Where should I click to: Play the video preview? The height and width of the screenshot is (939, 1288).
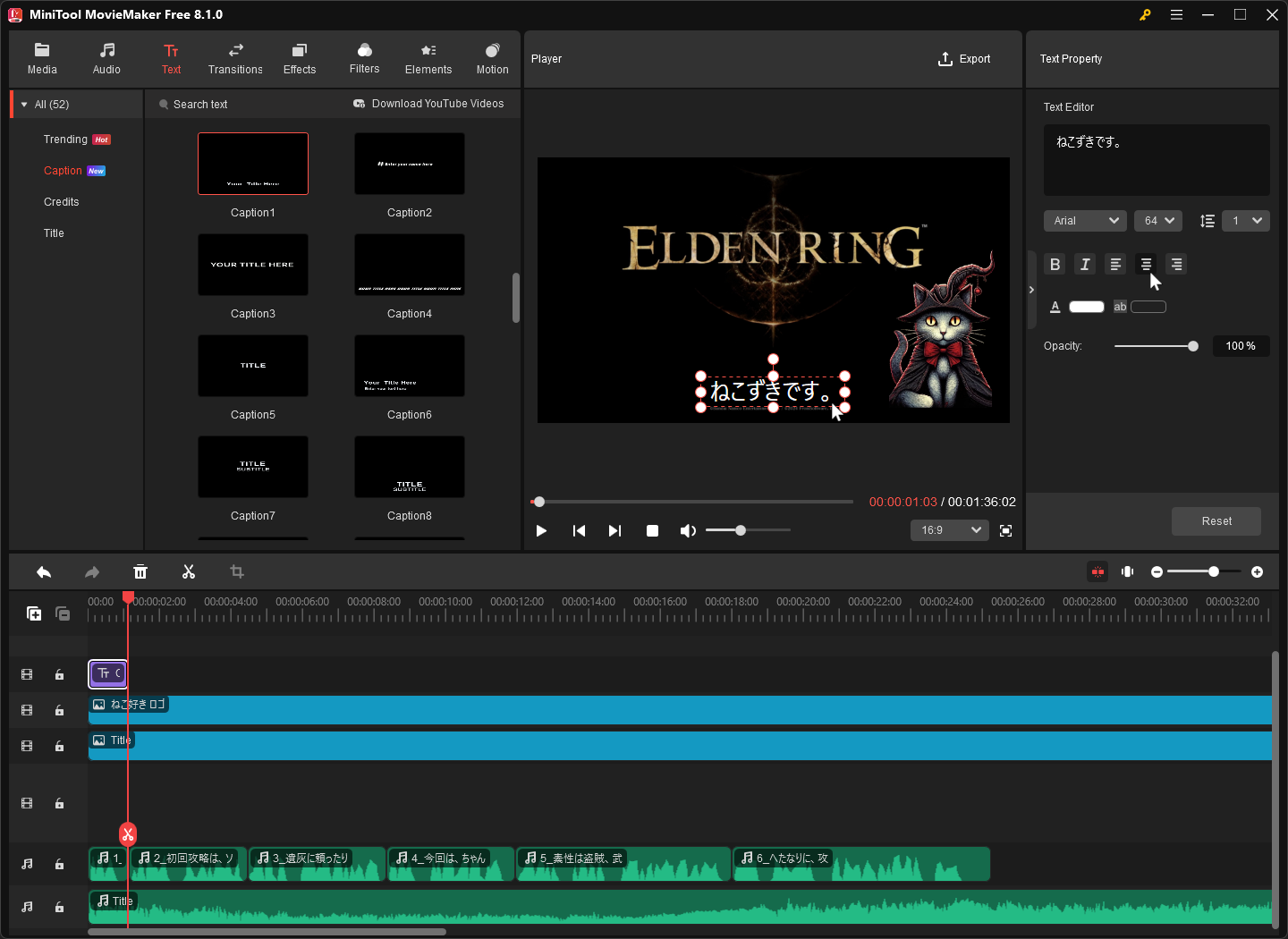(x=541, y=530)
